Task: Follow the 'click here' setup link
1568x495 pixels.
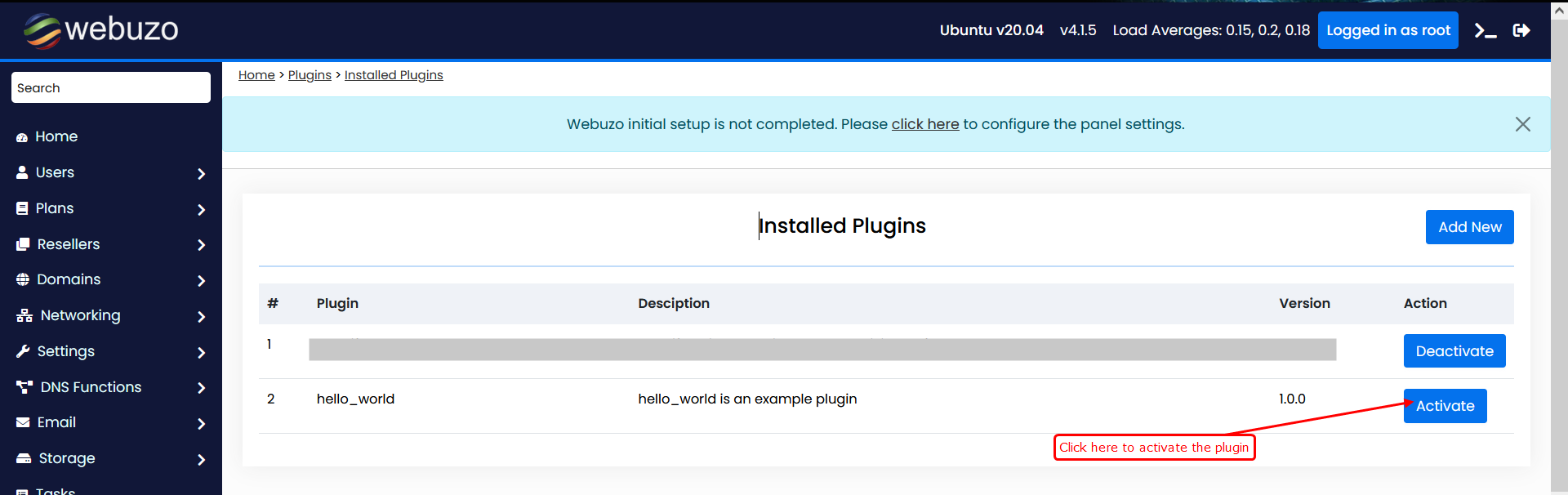Action: point(924,124)
